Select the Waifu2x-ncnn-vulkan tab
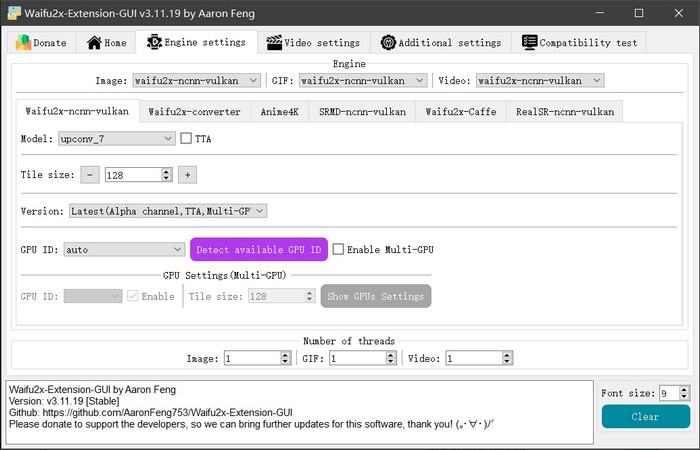 (x=77, y=111)
